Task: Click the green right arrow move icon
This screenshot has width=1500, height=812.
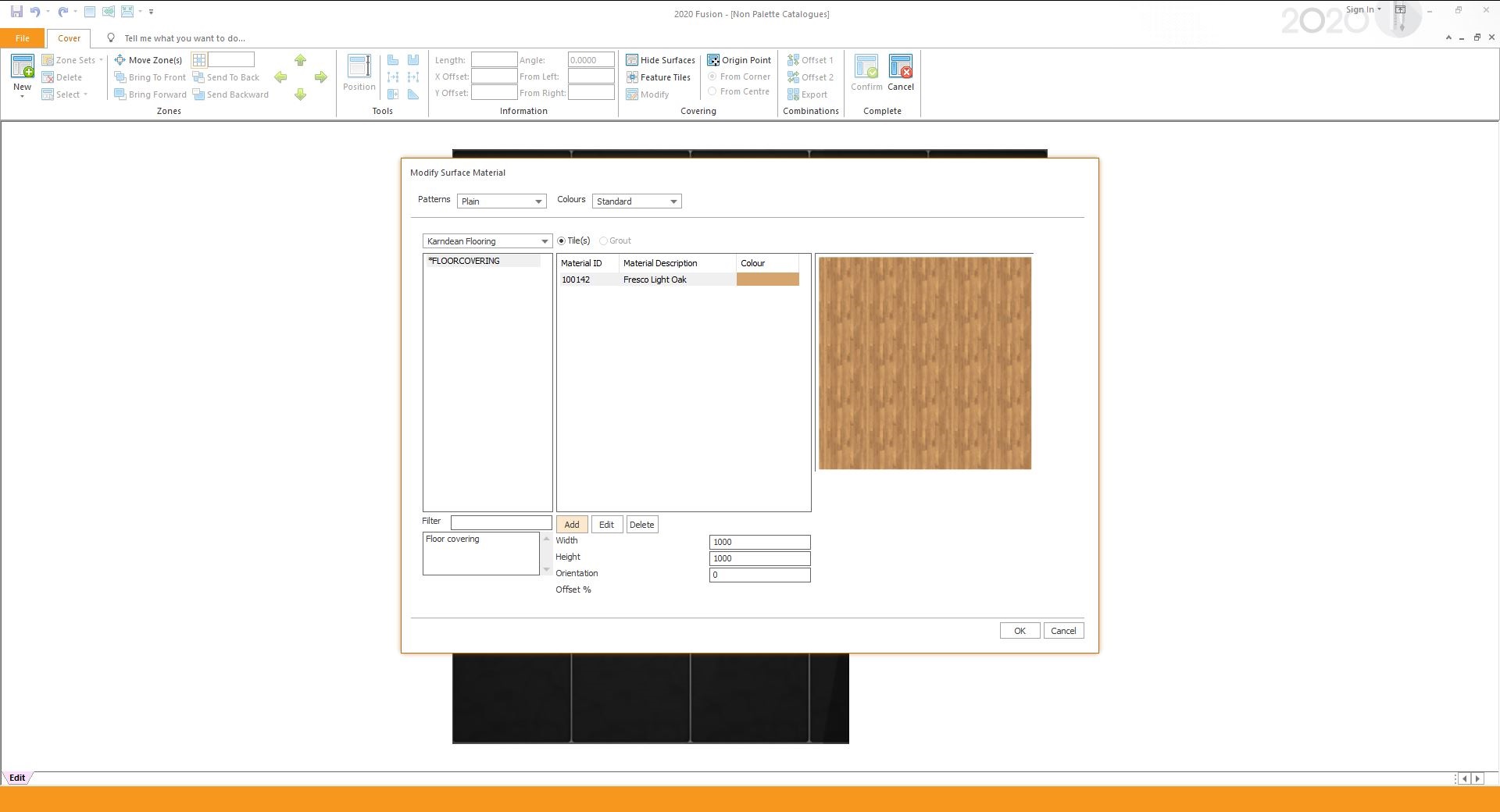Action: click(x=320, y=77)
